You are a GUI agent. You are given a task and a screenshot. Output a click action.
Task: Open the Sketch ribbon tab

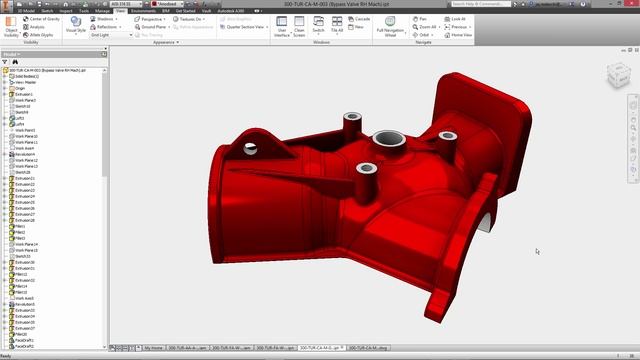pos(47,11)
